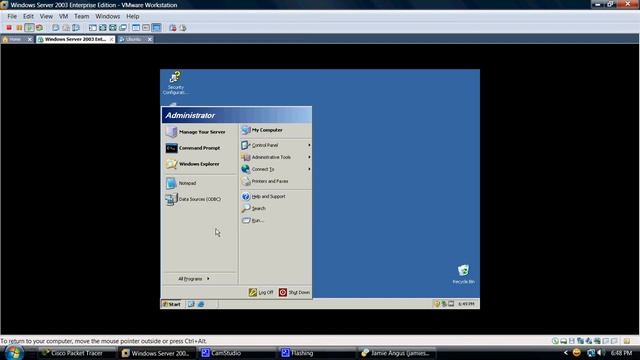Open Printers and Faxes
The image size is (640, 360).
point(276,181)
